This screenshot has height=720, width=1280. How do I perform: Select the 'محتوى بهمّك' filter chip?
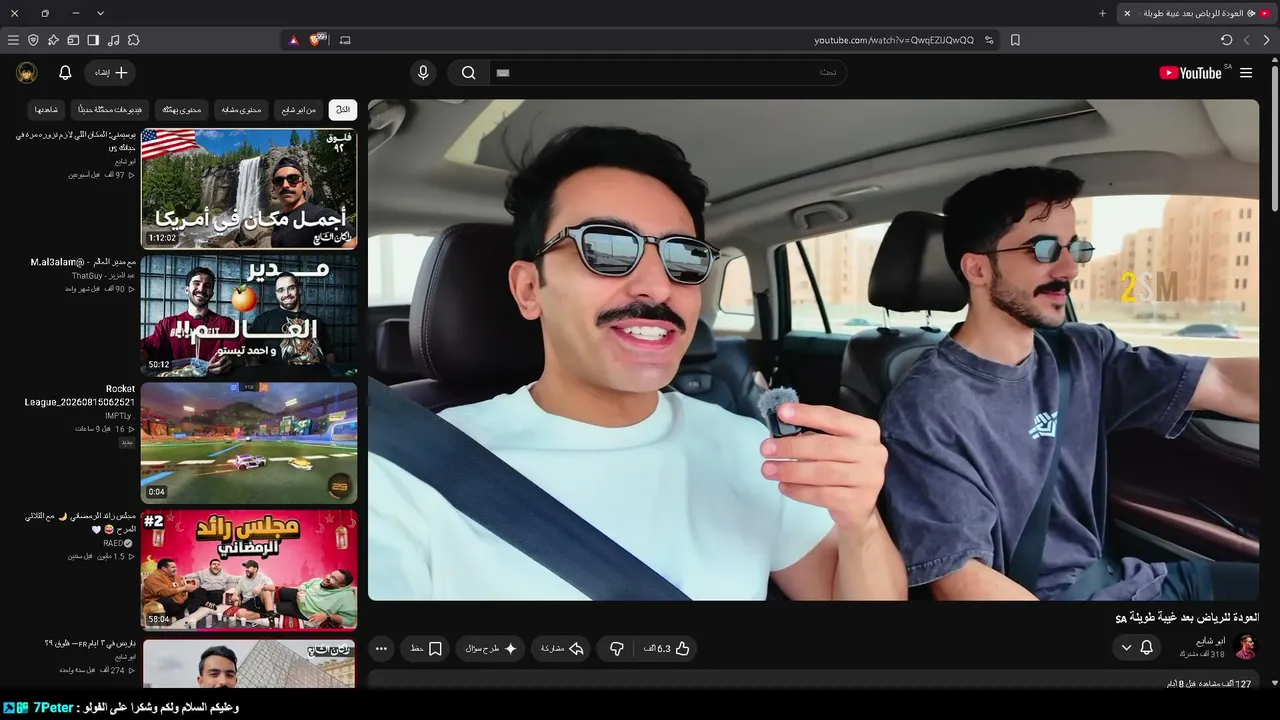[x=181, y=109]
